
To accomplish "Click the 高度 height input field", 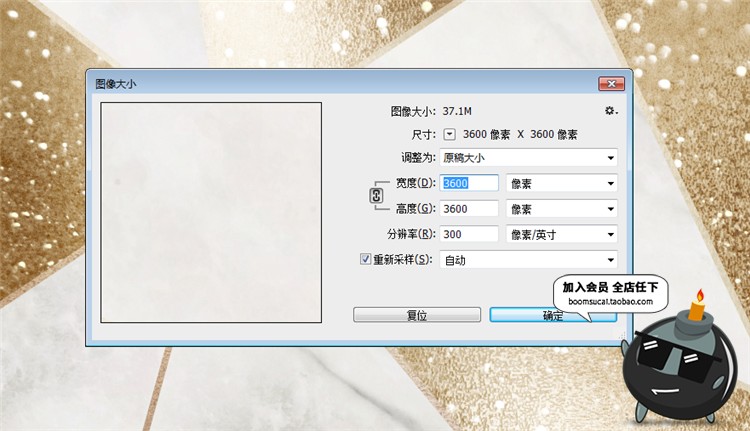I will pos(469,209).
